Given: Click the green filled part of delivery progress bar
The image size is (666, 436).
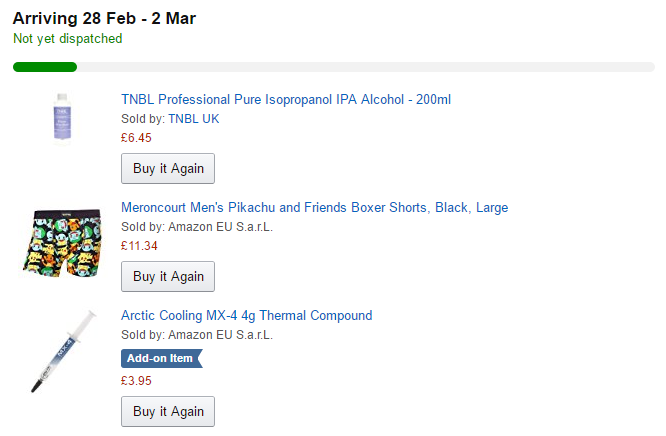Looking at the screenshot, I should coord(45,67).
